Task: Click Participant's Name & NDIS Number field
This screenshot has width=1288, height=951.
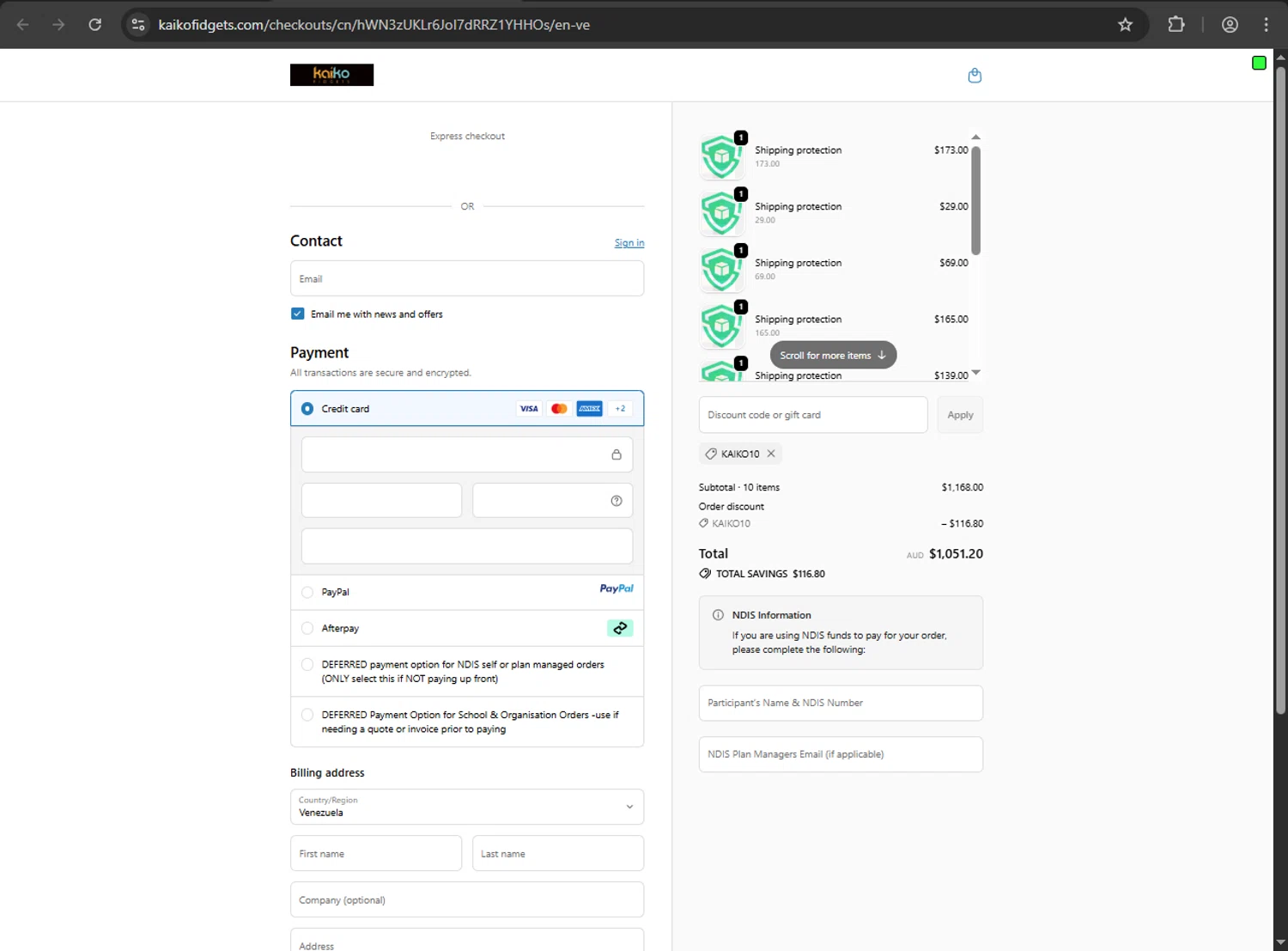Action: click(841, 703)
